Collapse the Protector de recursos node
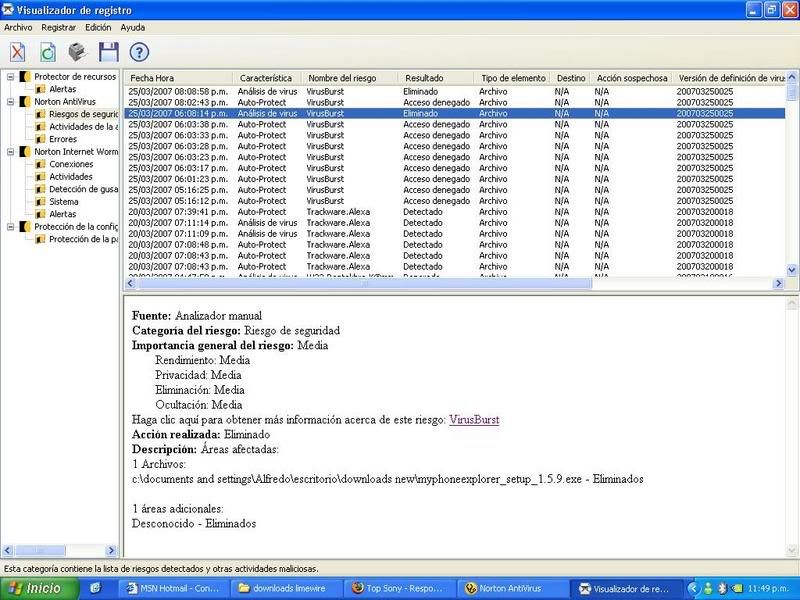The image size is (800, 600). click(x=10, y=77)
